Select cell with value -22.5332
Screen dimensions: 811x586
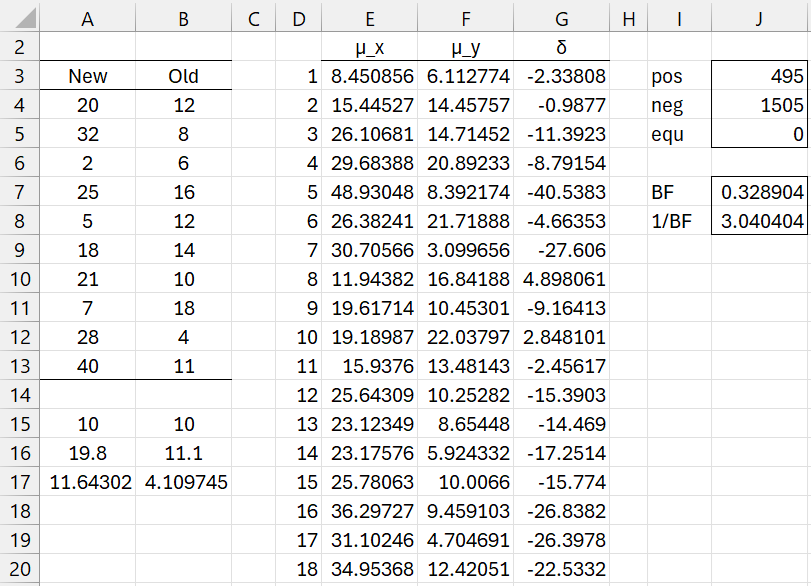(x=562, y=569)
